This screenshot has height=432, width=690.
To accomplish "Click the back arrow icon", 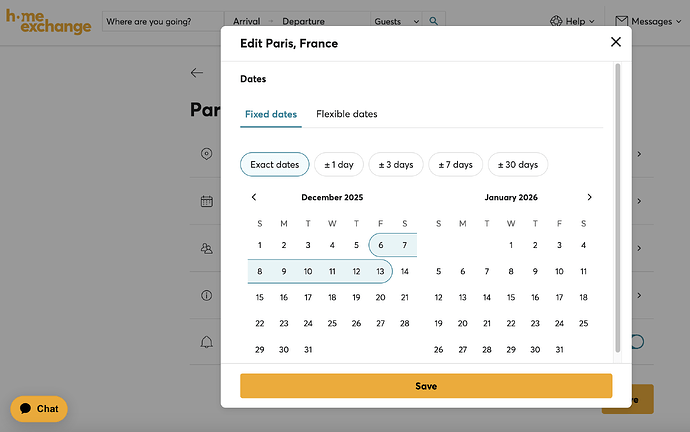I will click(197, 73).
